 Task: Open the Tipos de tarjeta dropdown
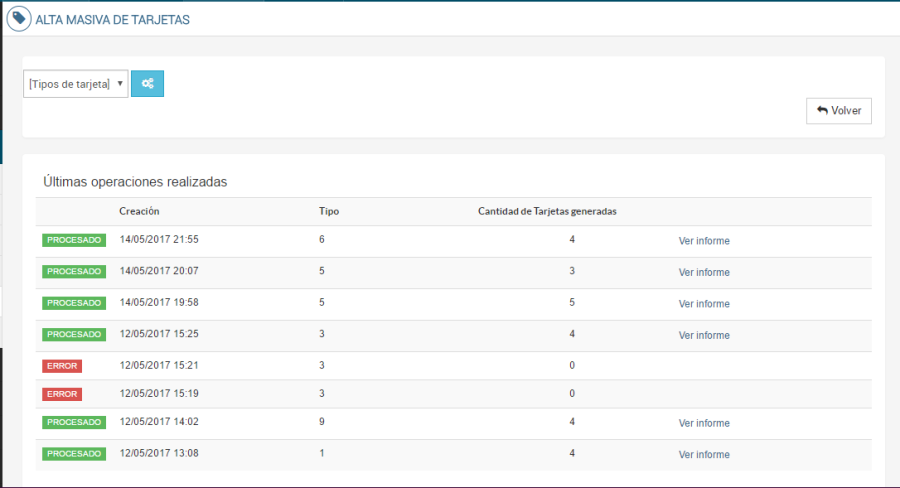coord(76,84)
